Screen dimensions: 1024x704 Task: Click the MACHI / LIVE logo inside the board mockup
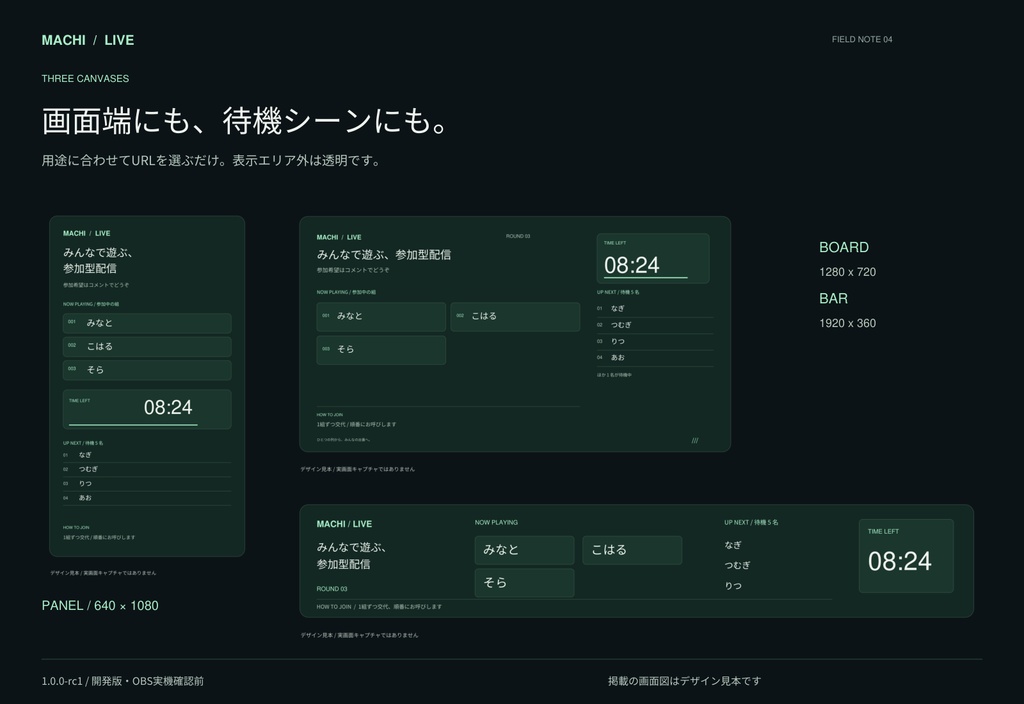(x=339, y=238)
